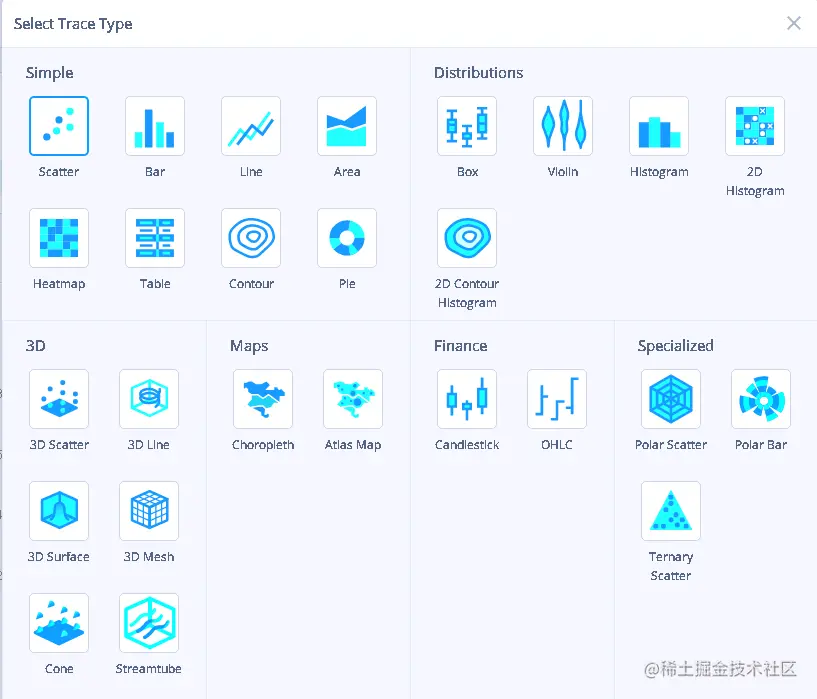The height and width of the screenshot is (699, 817).
Task: Click the Maps section heading
Action: click(x=249, y=346)
